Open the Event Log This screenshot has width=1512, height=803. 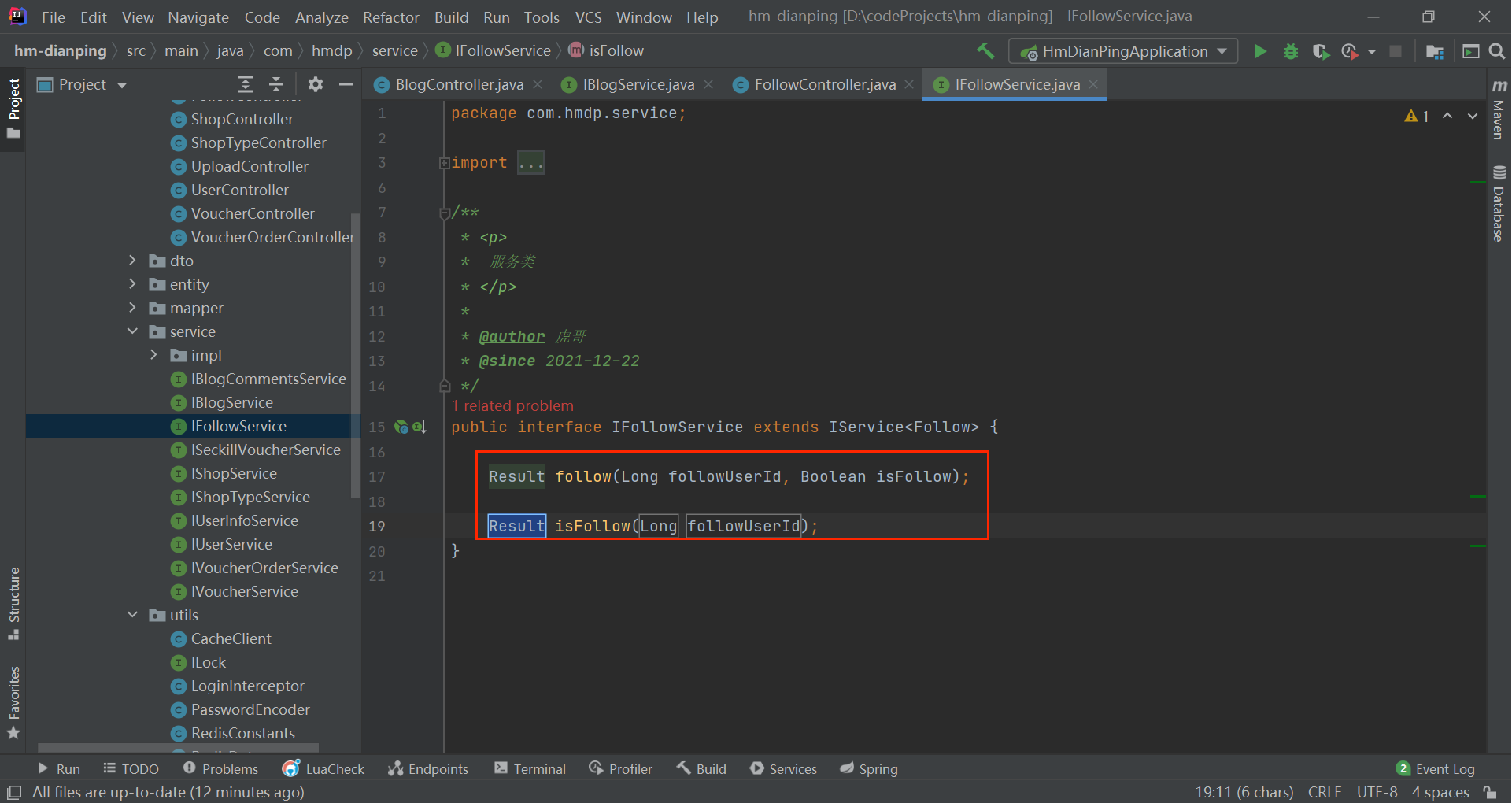(x=1436, y=769)
